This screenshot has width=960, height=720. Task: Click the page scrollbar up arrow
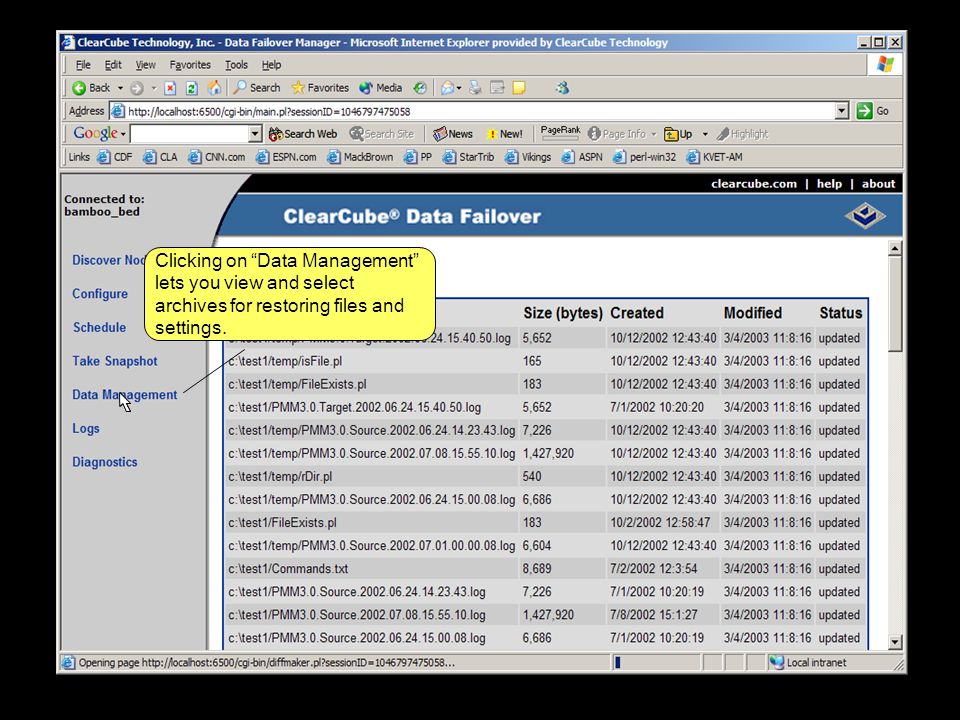point(895,249)
